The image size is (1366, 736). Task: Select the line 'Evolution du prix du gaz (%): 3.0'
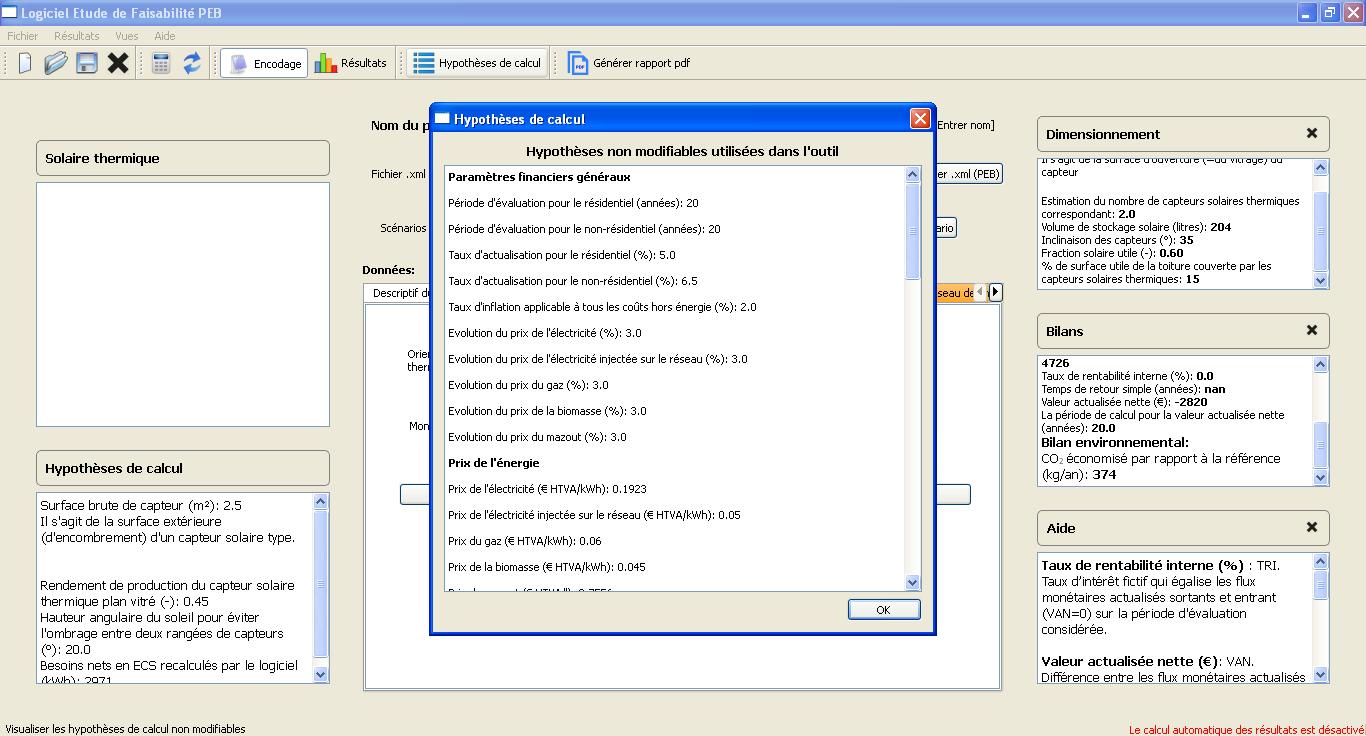pos(528,385)
